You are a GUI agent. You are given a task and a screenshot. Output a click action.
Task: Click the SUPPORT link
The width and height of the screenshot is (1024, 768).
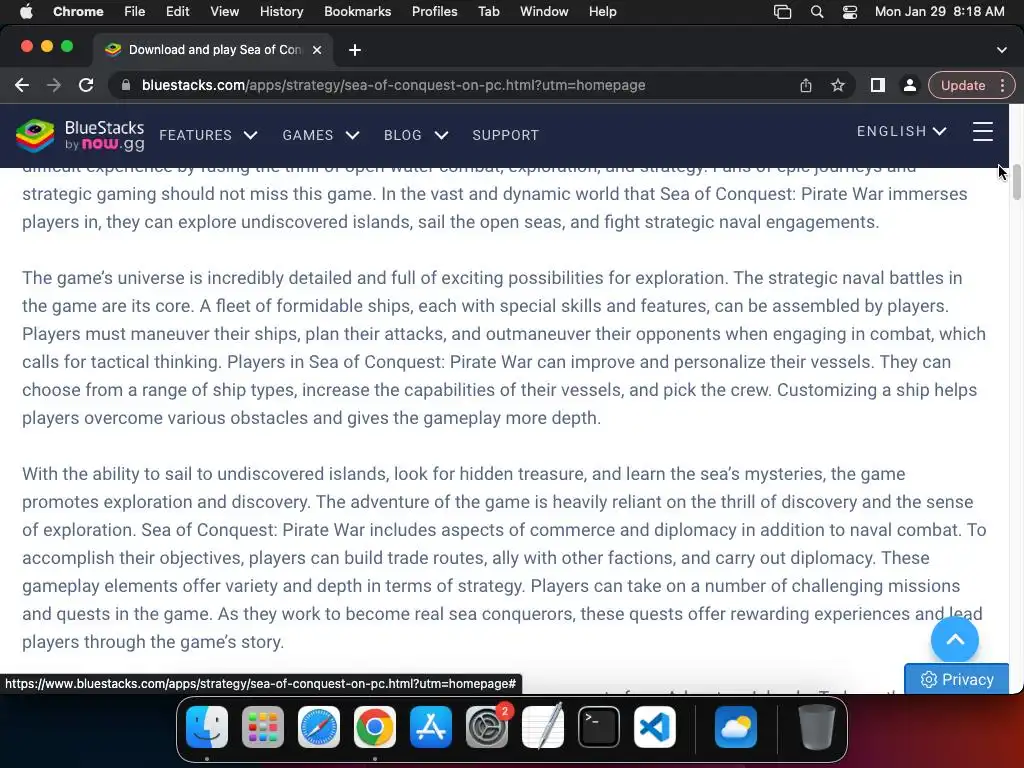[505, 135]
